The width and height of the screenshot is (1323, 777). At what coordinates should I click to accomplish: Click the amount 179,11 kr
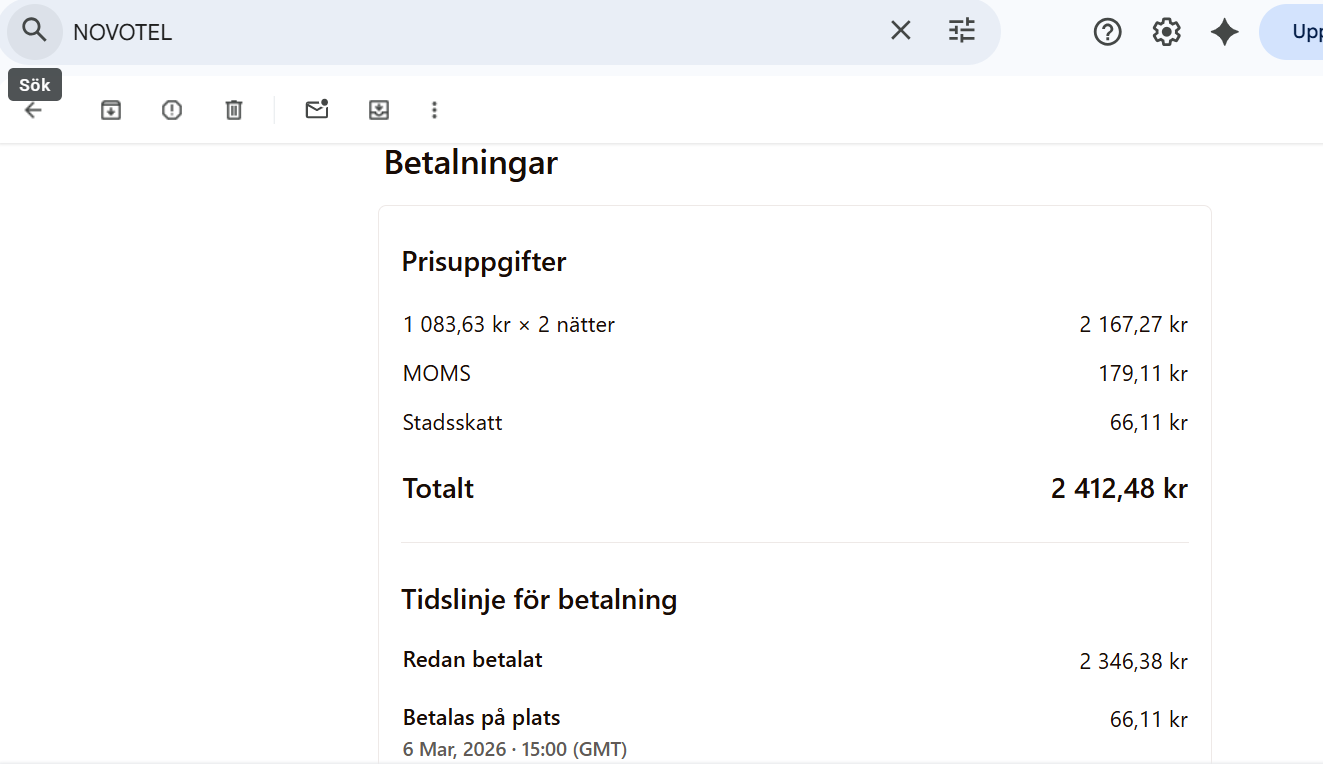(1143, 374)
